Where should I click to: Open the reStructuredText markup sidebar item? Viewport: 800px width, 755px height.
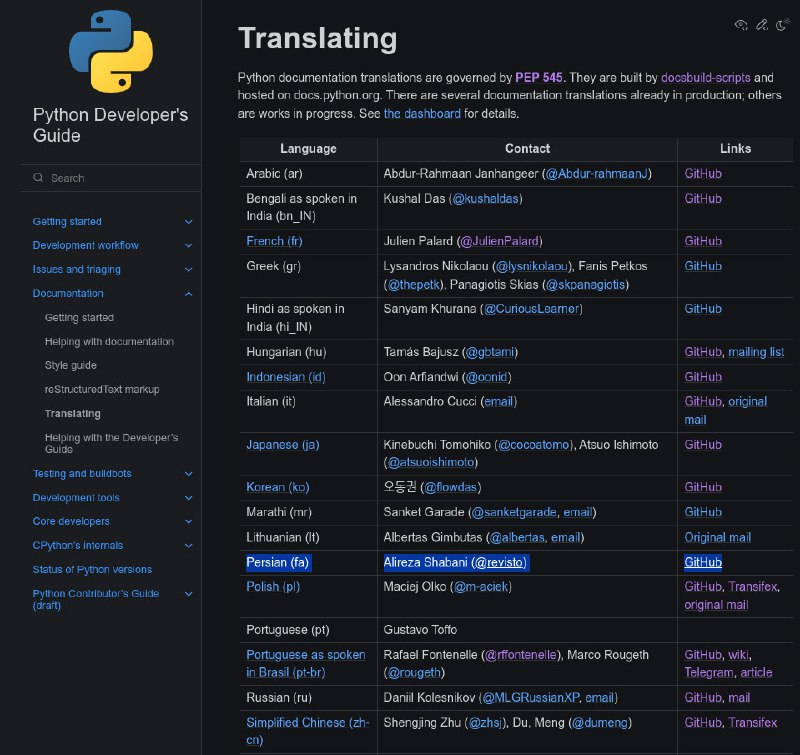pos(102,389)
